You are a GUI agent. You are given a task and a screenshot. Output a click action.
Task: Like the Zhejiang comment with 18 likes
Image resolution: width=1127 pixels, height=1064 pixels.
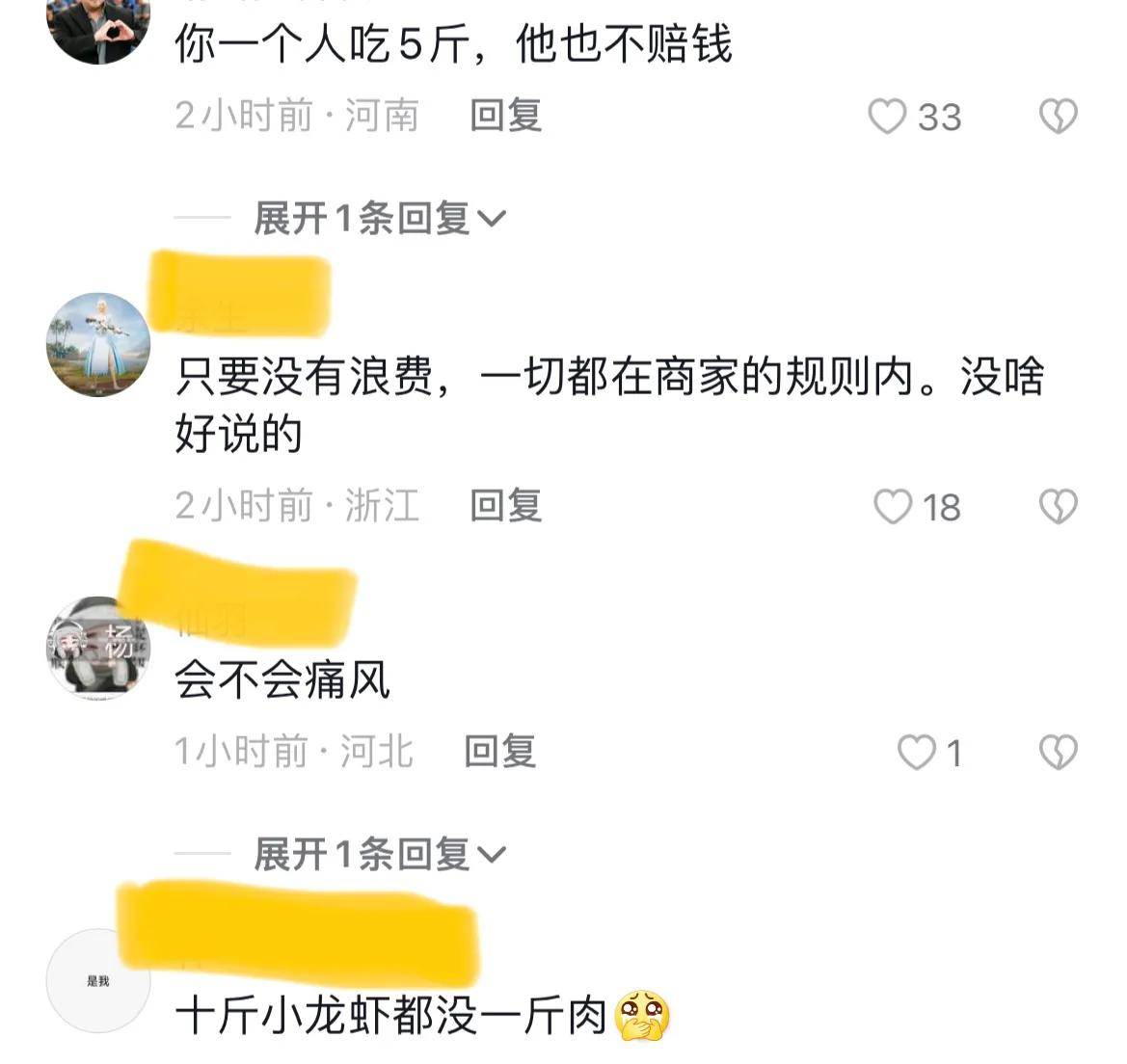click(x=893, y=507)
